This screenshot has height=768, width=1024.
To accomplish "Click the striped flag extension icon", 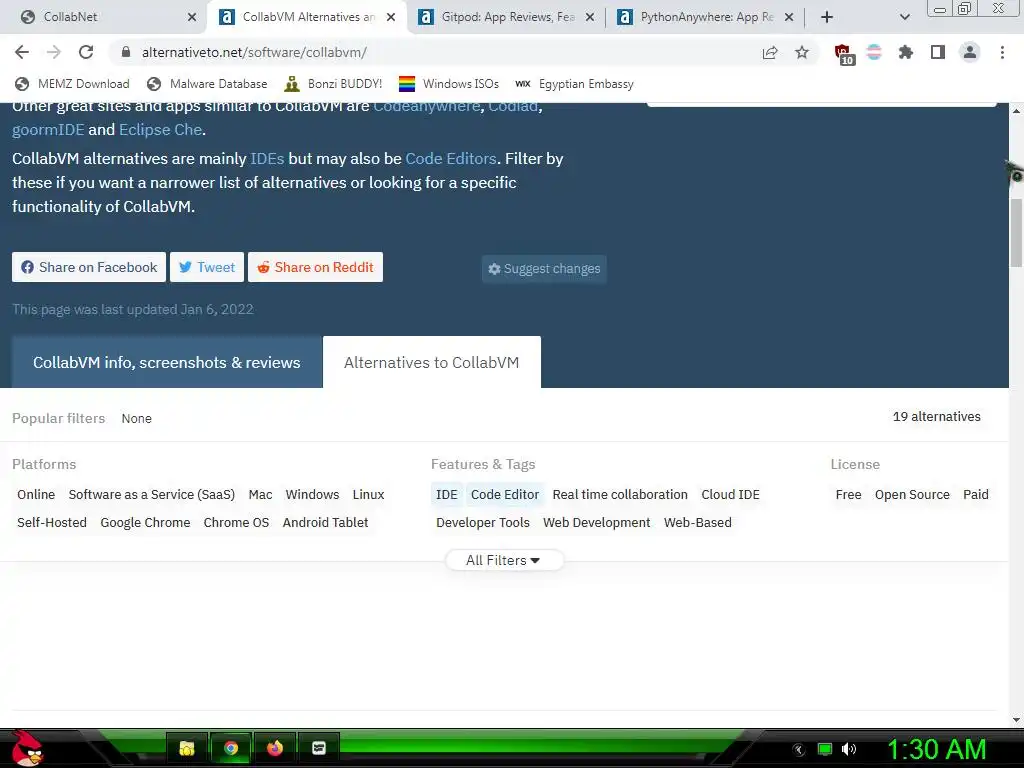I will (874, 52).
